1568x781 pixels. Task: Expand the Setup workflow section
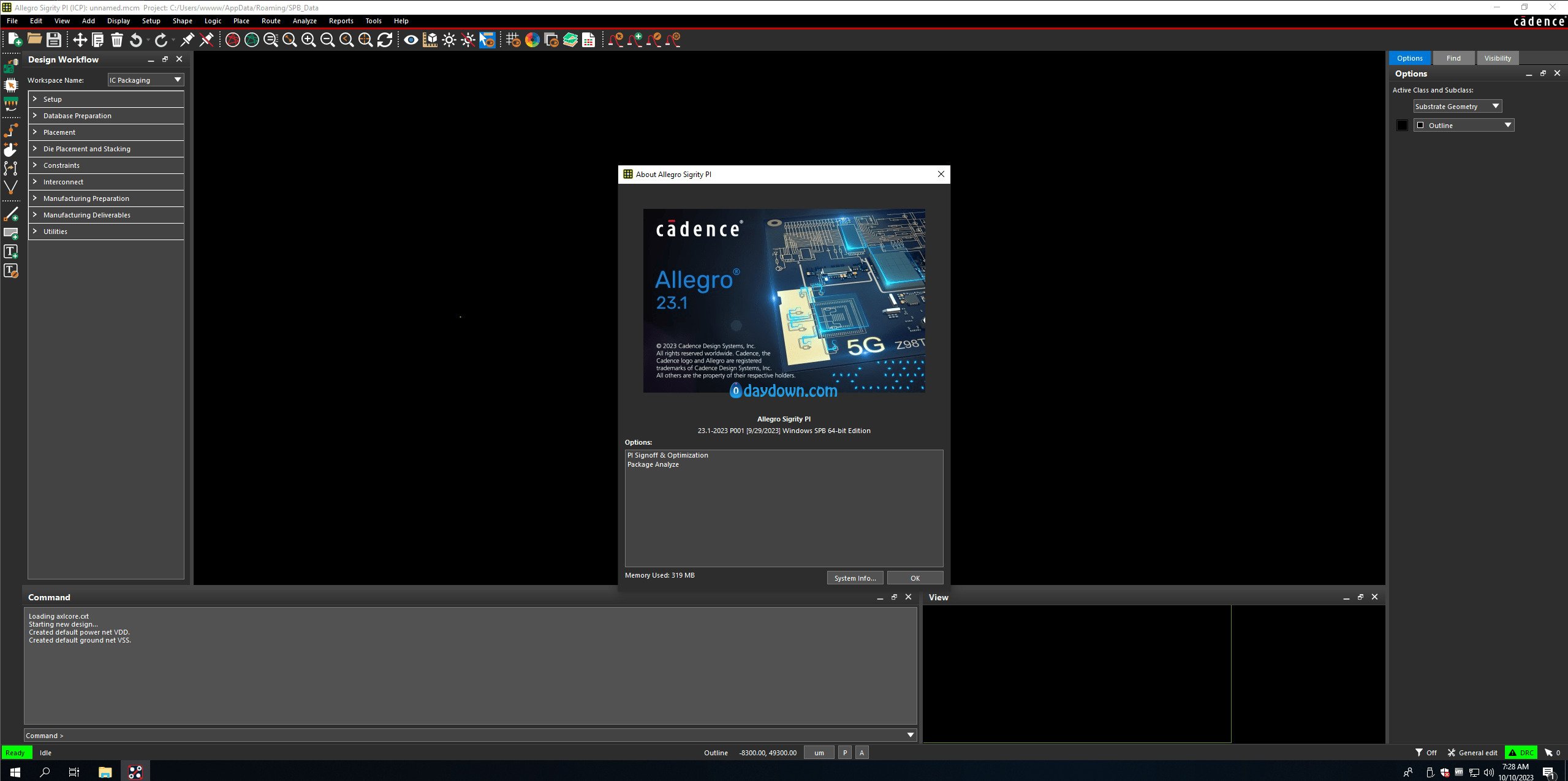click(x=106, y=99)
